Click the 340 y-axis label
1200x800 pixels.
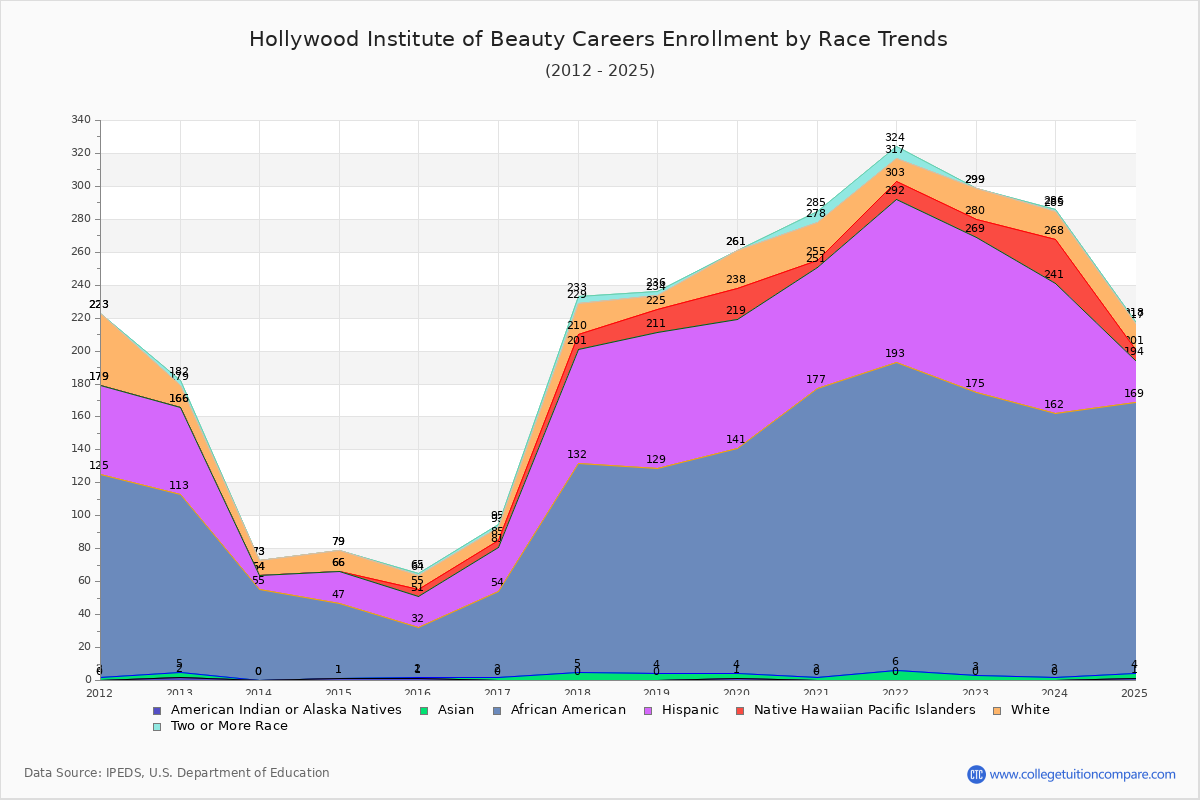click(x=81, y=120)
